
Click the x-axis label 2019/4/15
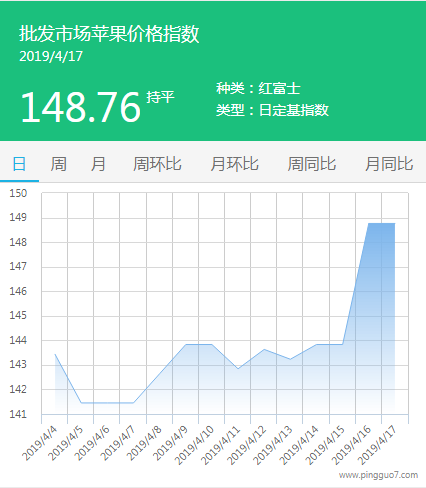coord(325,445)
